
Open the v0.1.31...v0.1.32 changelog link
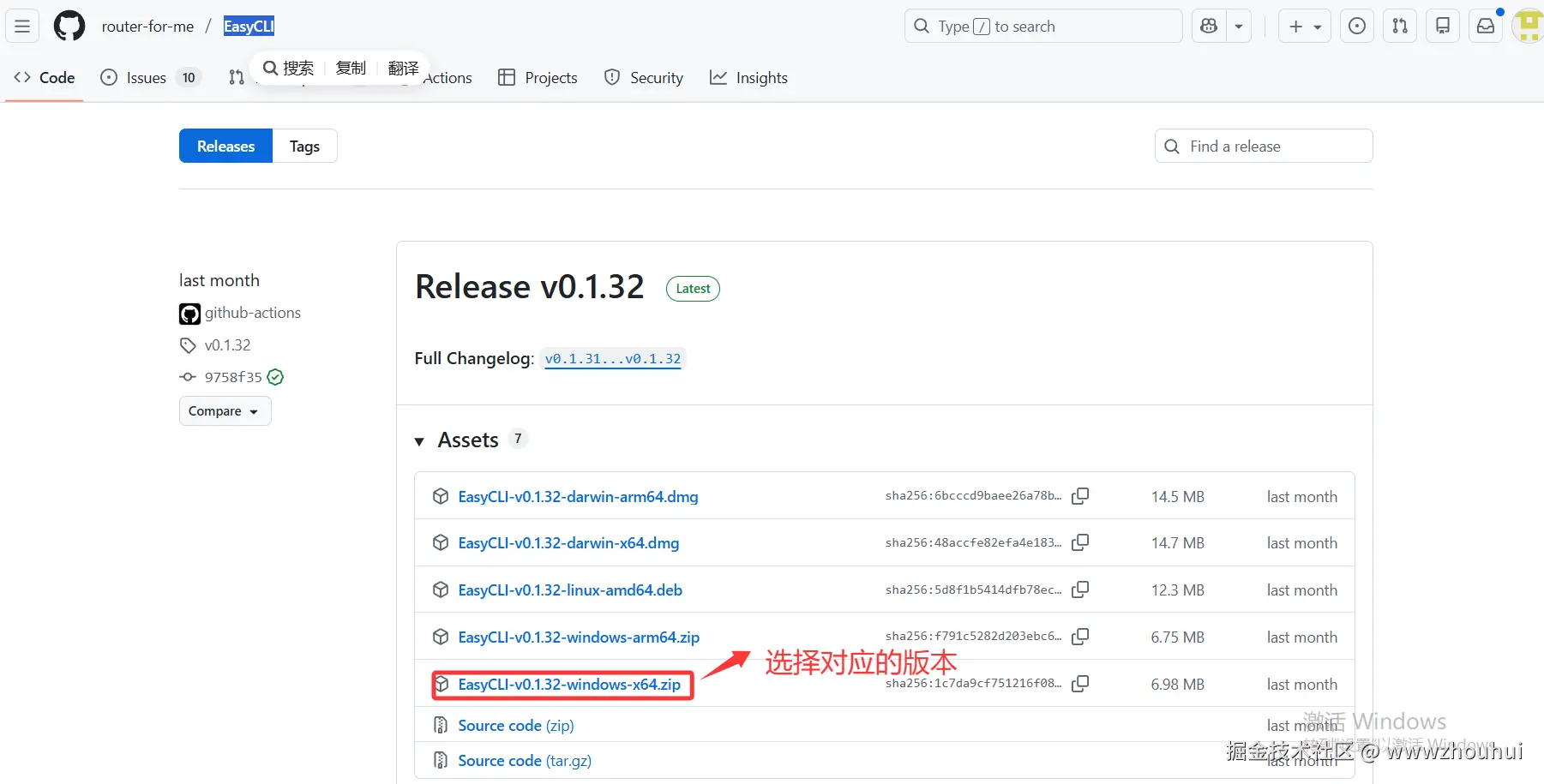613,359
